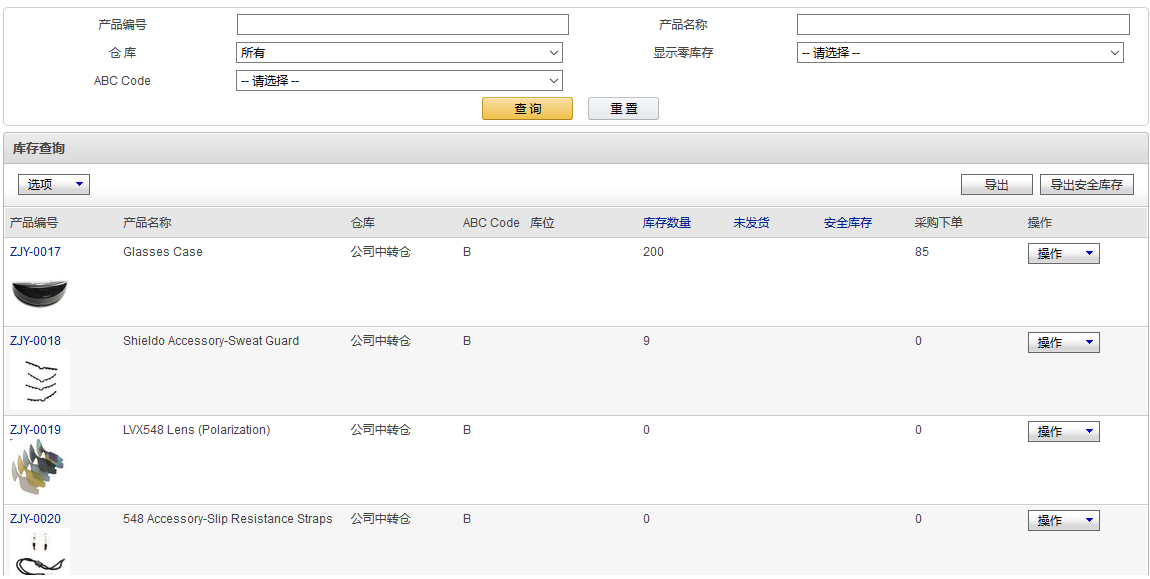
Task: Click the Glasses Case product thumbnail
Action: [x=40, y=293]
